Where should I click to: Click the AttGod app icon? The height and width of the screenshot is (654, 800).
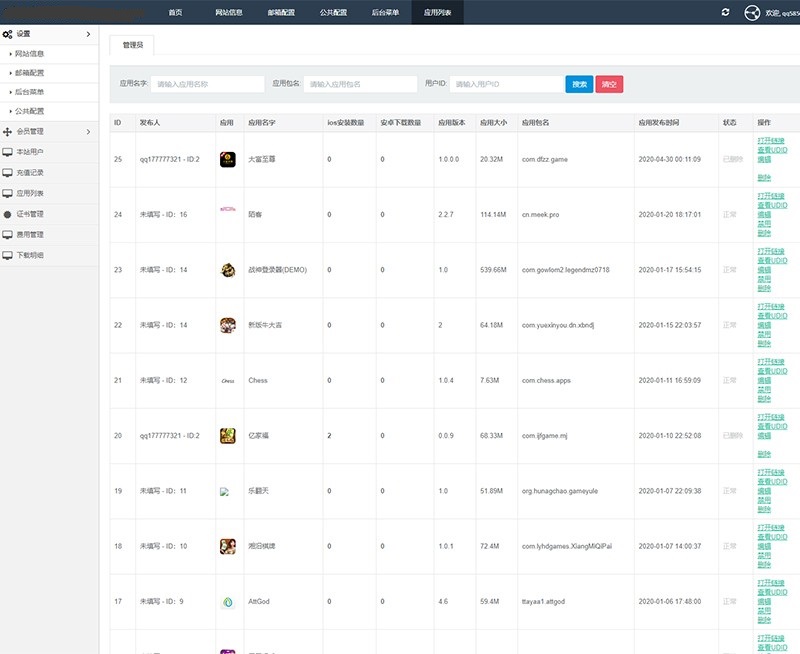(227, 602)
